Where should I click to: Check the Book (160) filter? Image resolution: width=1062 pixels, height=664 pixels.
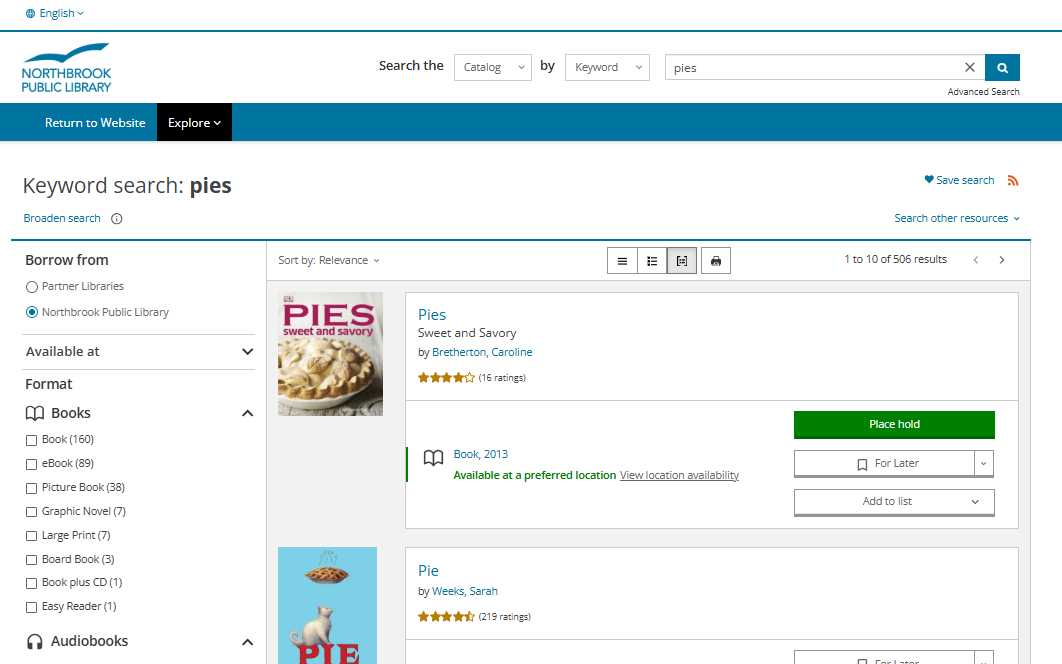click(31, 440)
